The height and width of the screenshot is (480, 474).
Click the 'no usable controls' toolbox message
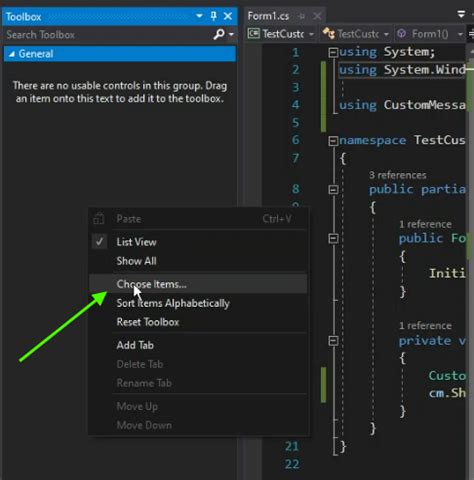[120, 92]
